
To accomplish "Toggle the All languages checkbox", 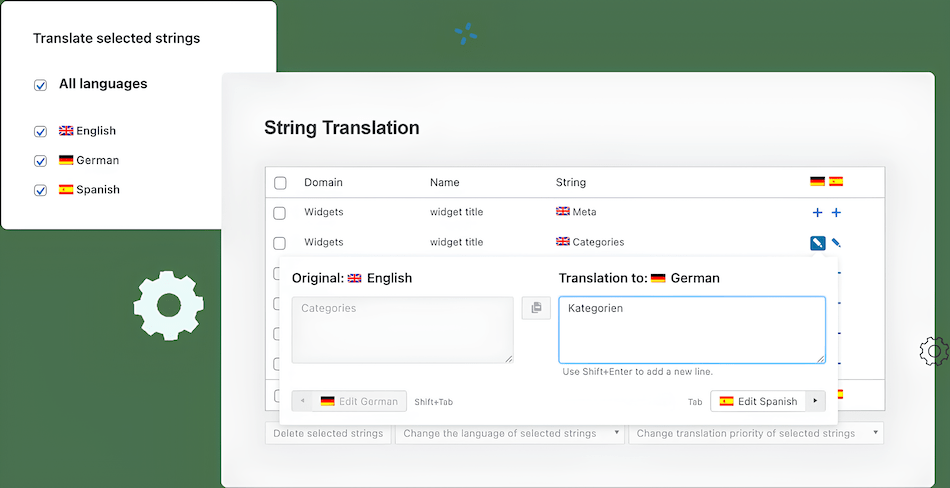I will [x=40, y=85].
